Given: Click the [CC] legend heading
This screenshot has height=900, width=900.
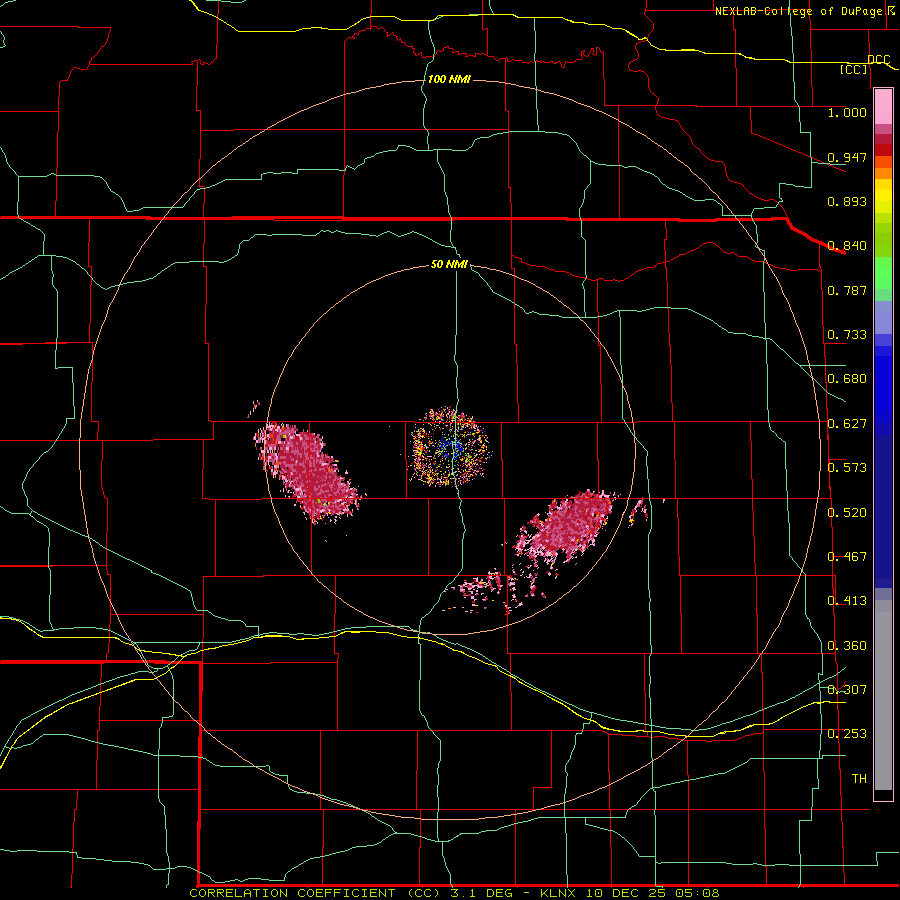Looking at the screenshot, I should pos(854,69).
